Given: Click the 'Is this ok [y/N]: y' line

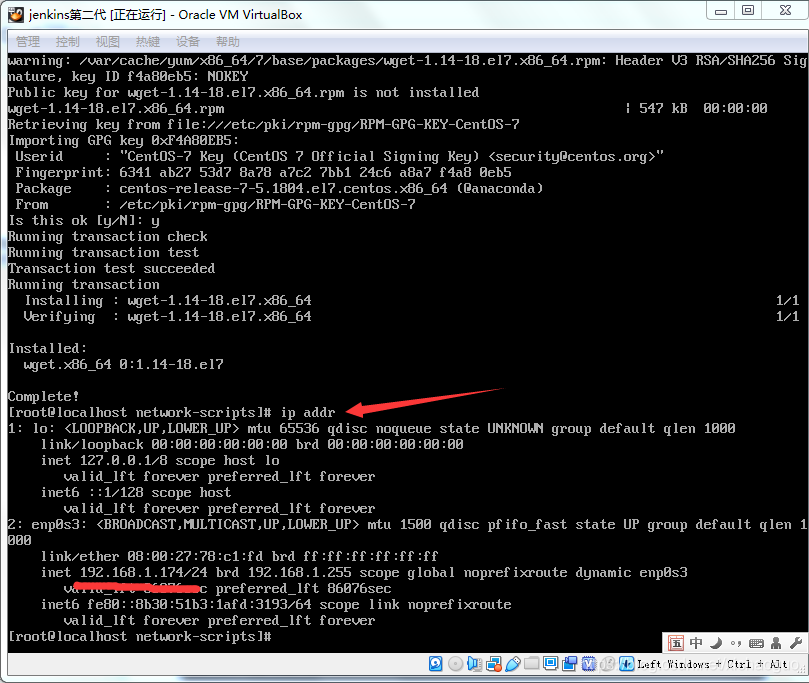Looking at the screenshot, I should 84,221.
